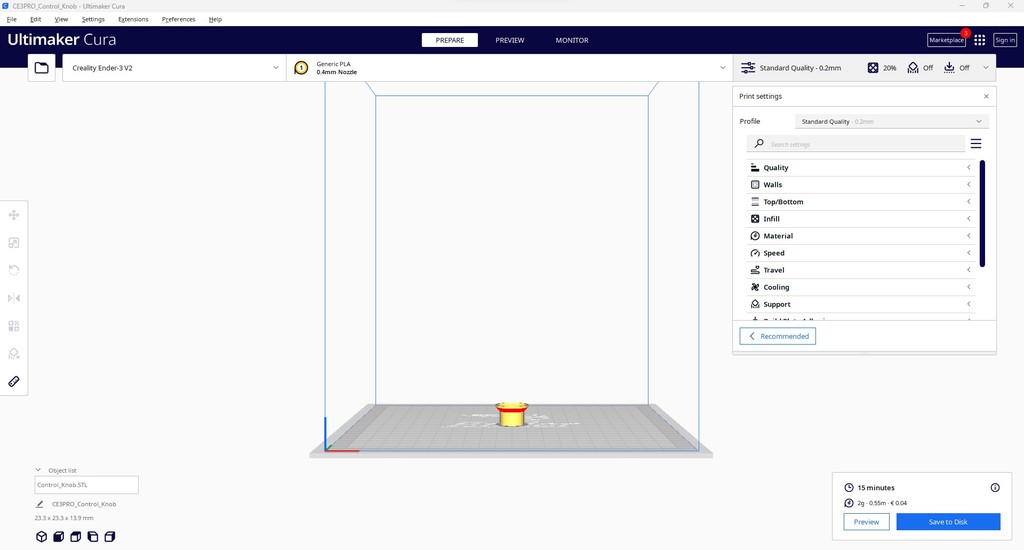Open the File menu
1024x550 pixels.
pos(12,20)
